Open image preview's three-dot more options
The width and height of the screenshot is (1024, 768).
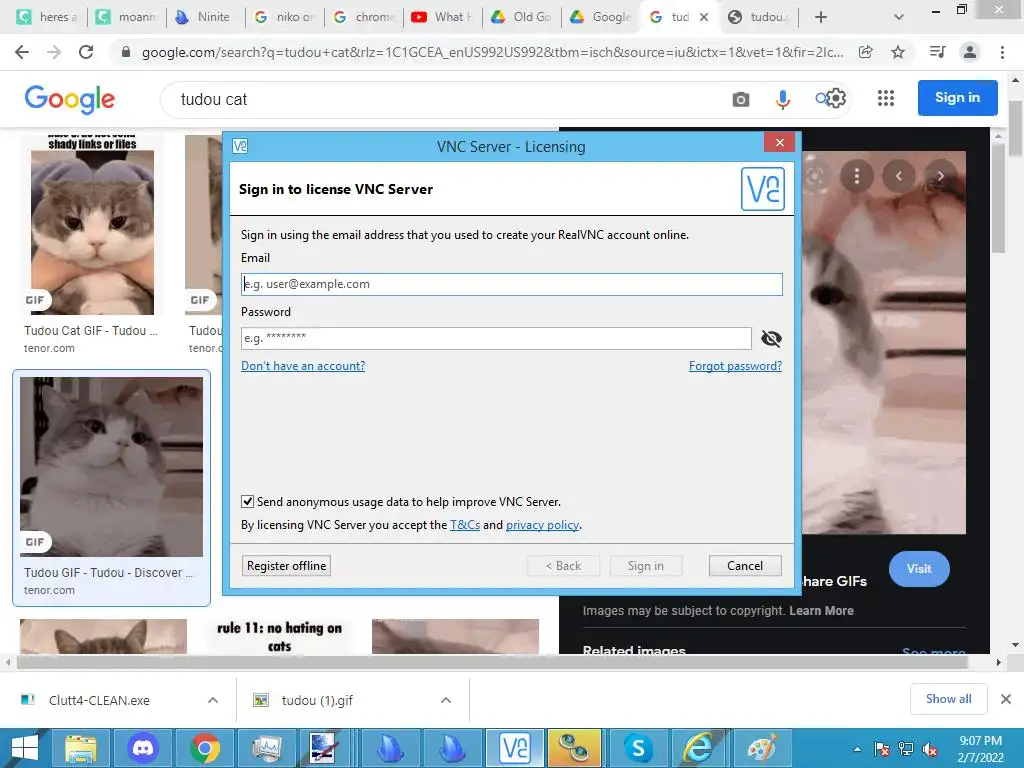pos(856,176)
